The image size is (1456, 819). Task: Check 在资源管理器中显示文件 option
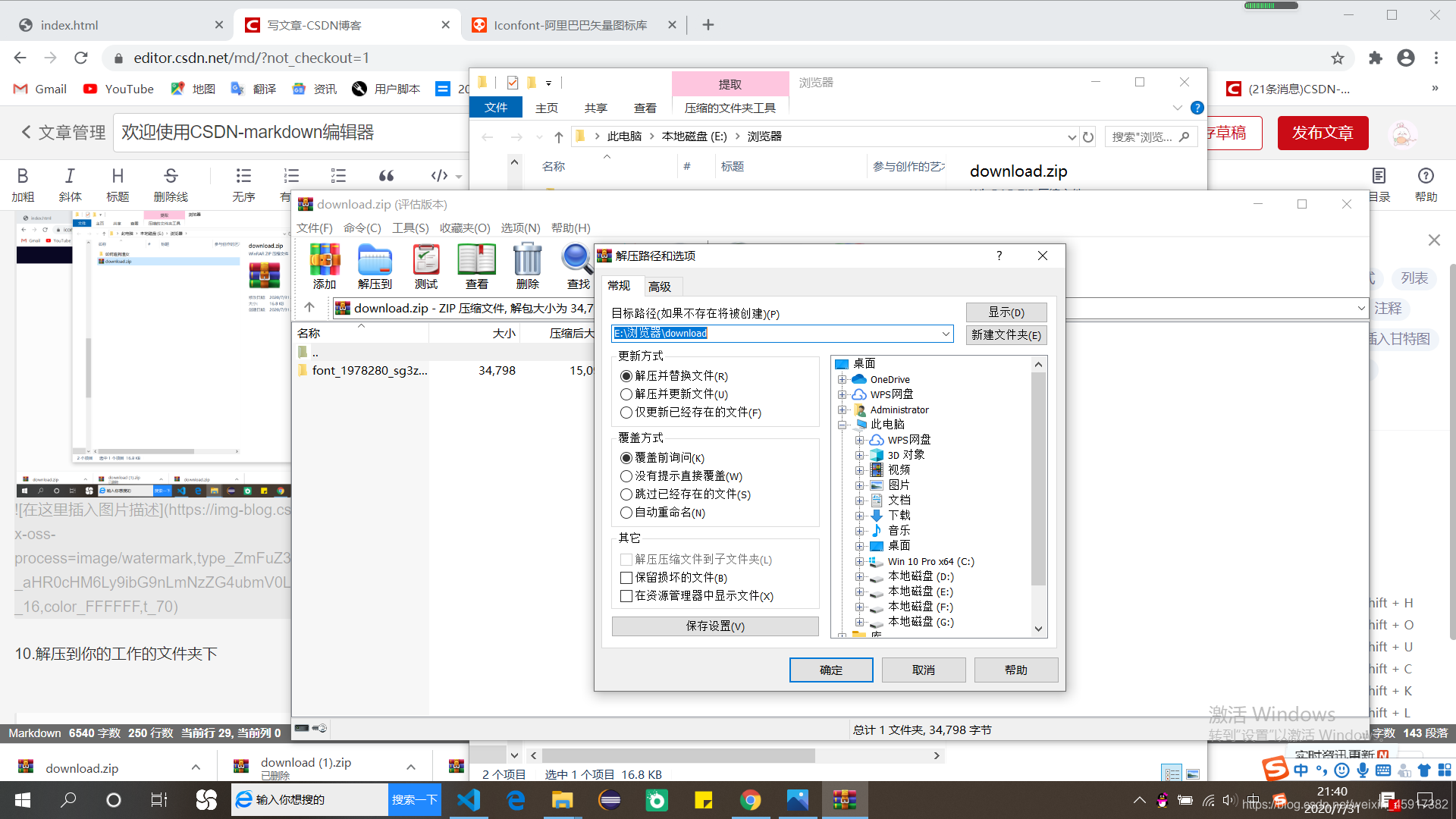[626, 596]
